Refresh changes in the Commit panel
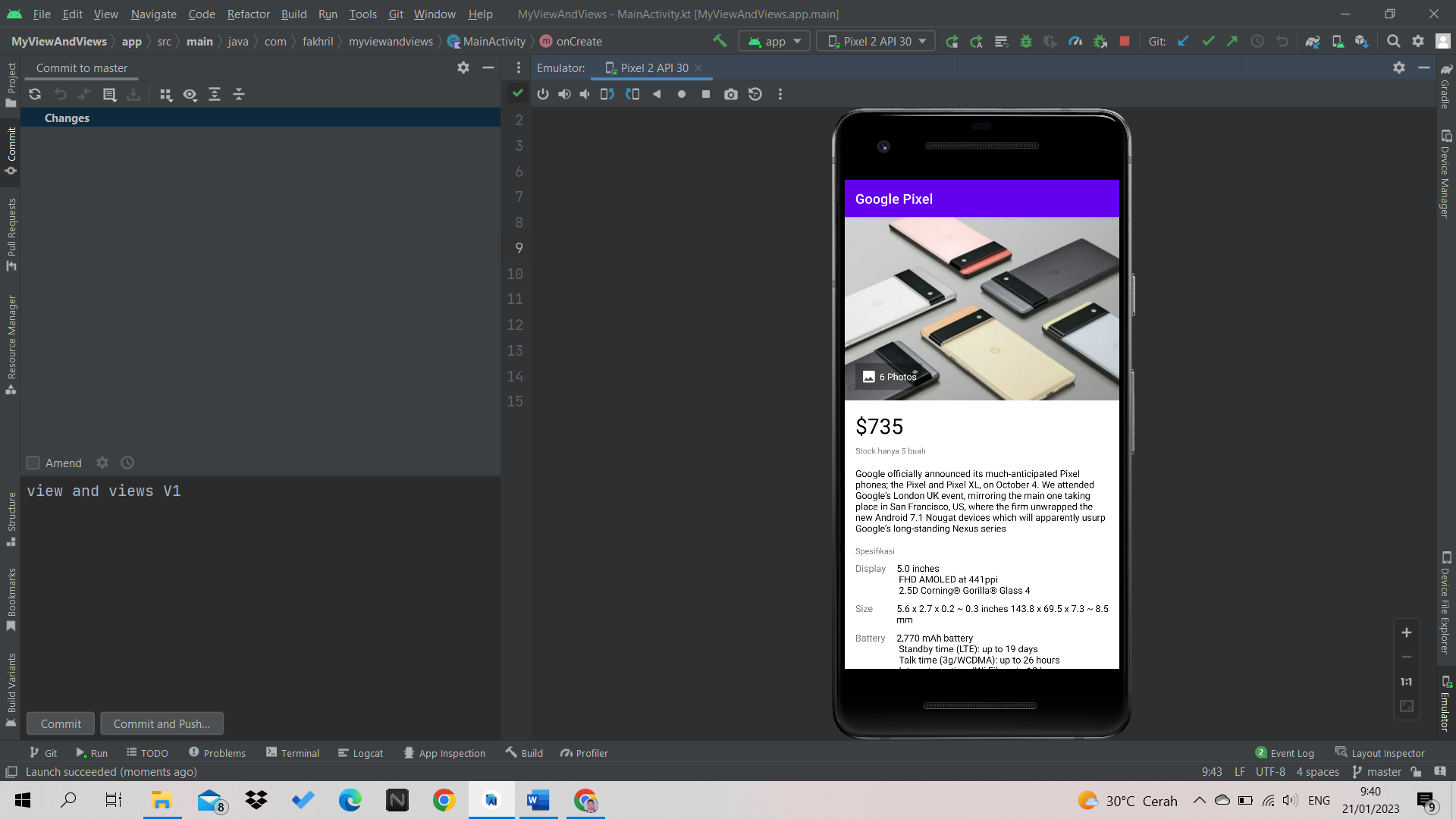The height and width of the screenshot is (819, 1456). click(35, 94)
